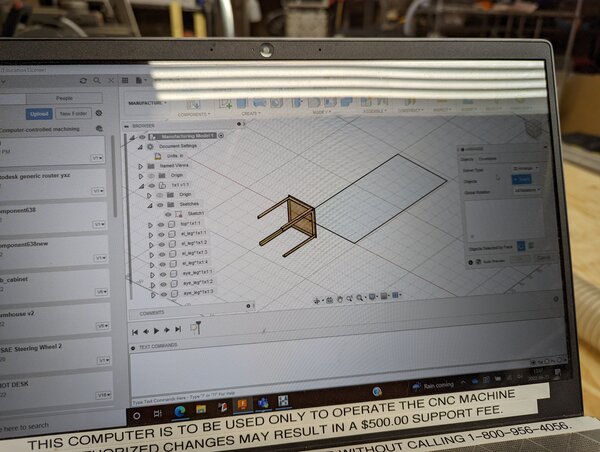Open the File menu document icon
The width and height of the screenshot is (600, 452).
click(x=139, y=80)
